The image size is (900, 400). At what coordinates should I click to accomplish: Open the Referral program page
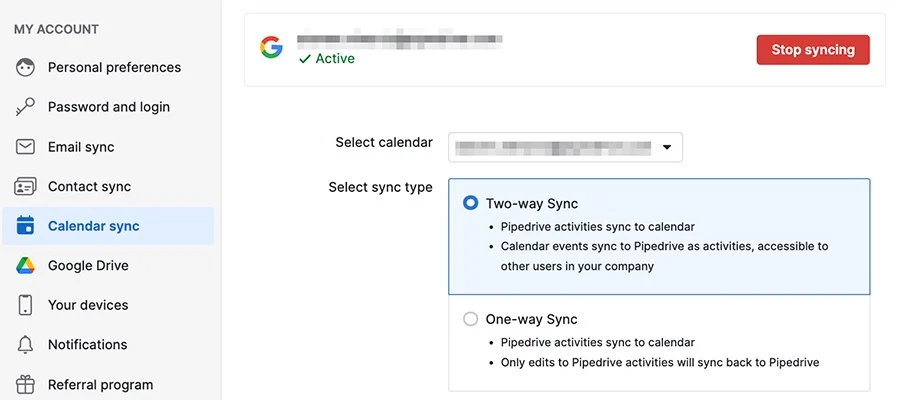tap(108, 384)
